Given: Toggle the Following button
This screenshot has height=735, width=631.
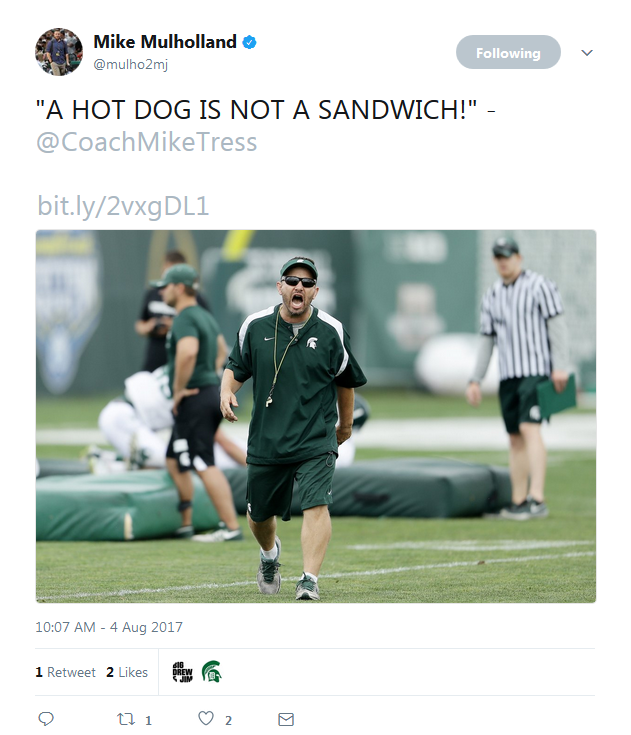Looking at the screenshot, I should click(x=508, y=53).
